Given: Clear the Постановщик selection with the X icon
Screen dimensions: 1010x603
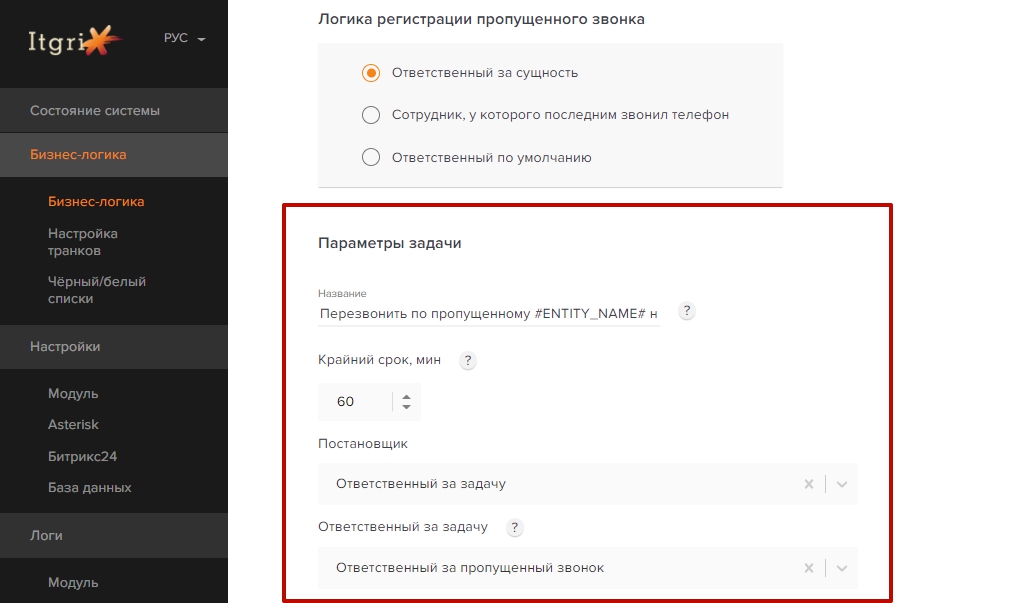Looking at the screenshot, I should (808, 483).
